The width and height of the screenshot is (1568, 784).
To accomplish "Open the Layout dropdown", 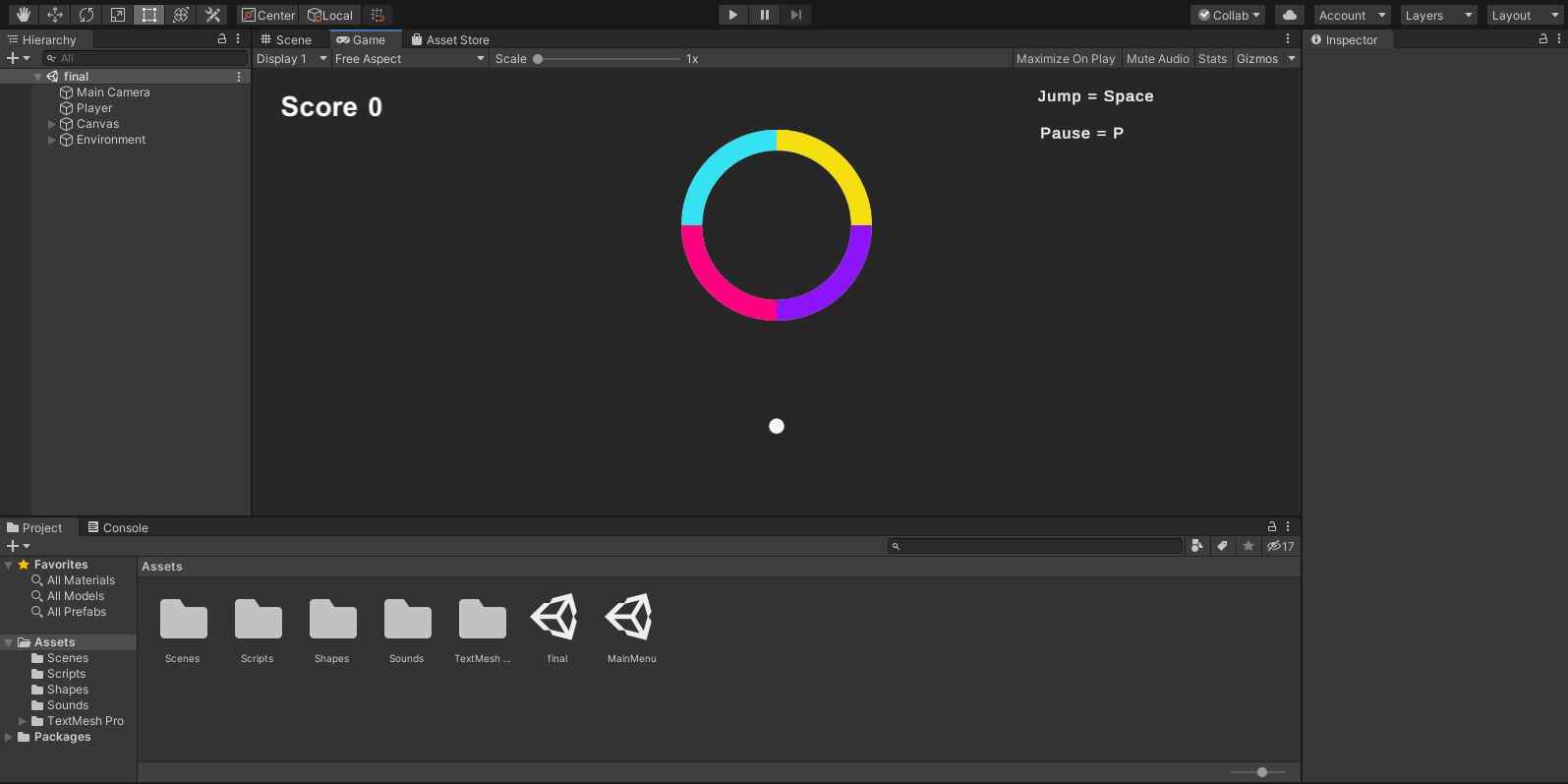I will coord(1525,15).
